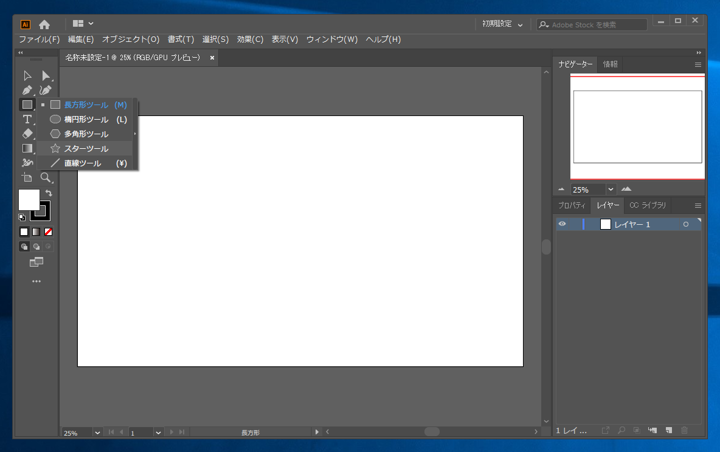This screenshot has height=452, width=720.
Task: Switch to the 情報 tab
Action: point(610,64)
